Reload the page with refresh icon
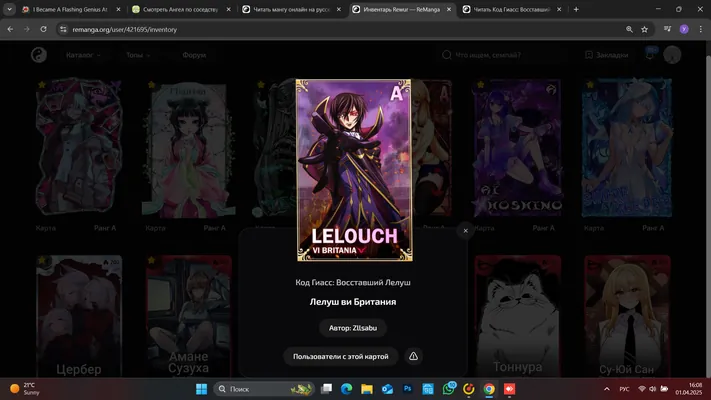The height and width of the screenshot is (400, 711). tap(44, 29)
